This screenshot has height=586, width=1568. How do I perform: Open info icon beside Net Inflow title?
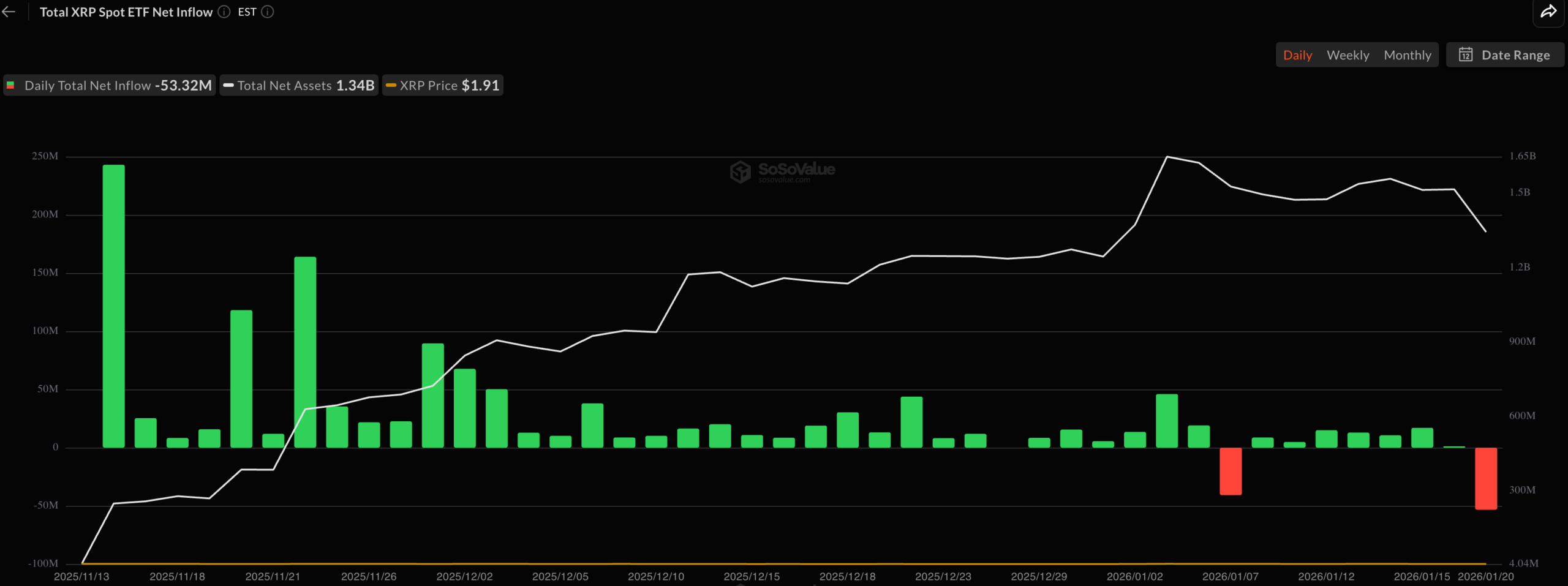click(224, 12)
